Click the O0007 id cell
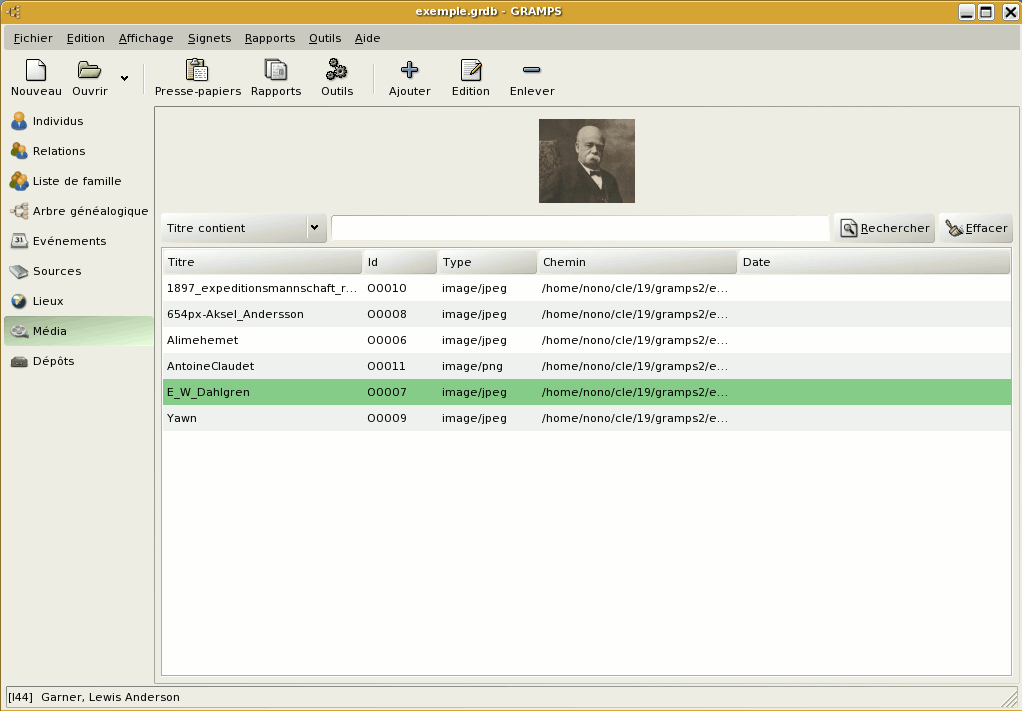This screenshot has width=1022, height=711. coord(387,392)
